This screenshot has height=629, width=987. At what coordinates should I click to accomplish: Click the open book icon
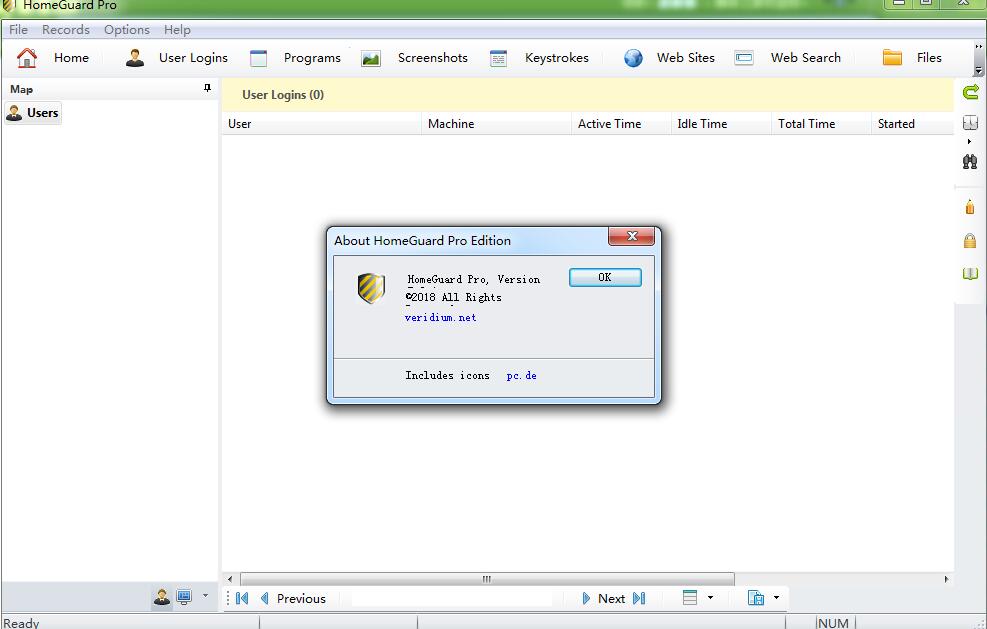click(x=970, y=273)
